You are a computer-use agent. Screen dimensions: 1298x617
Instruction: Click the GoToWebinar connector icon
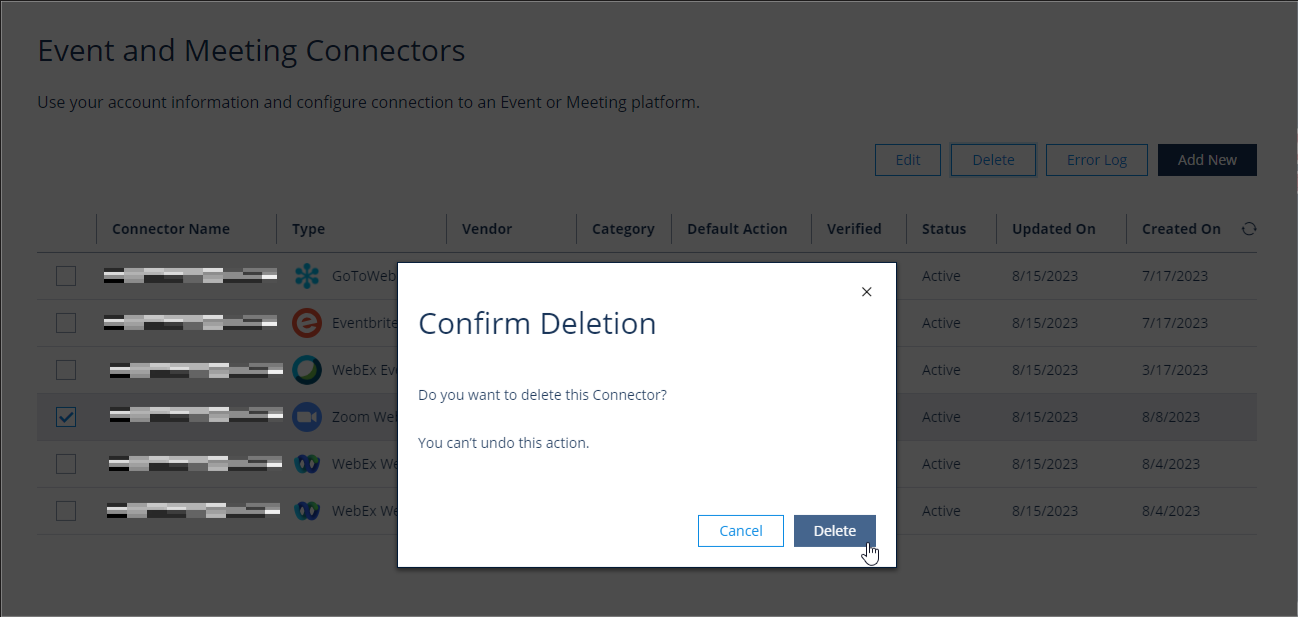[x=307, y=276]
